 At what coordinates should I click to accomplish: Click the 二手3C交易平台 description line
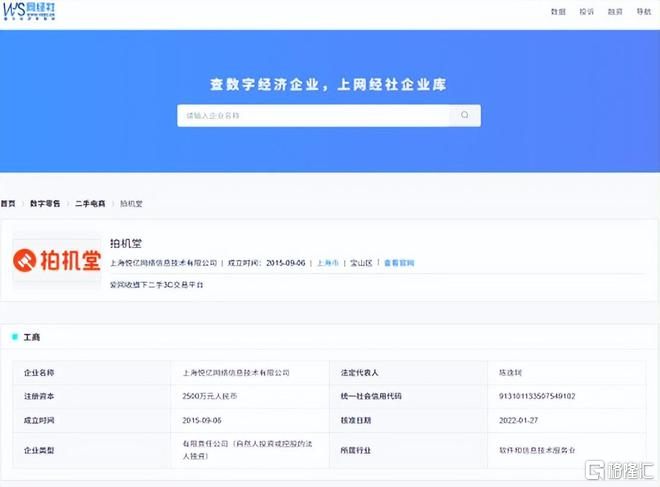tap(157, 285)
